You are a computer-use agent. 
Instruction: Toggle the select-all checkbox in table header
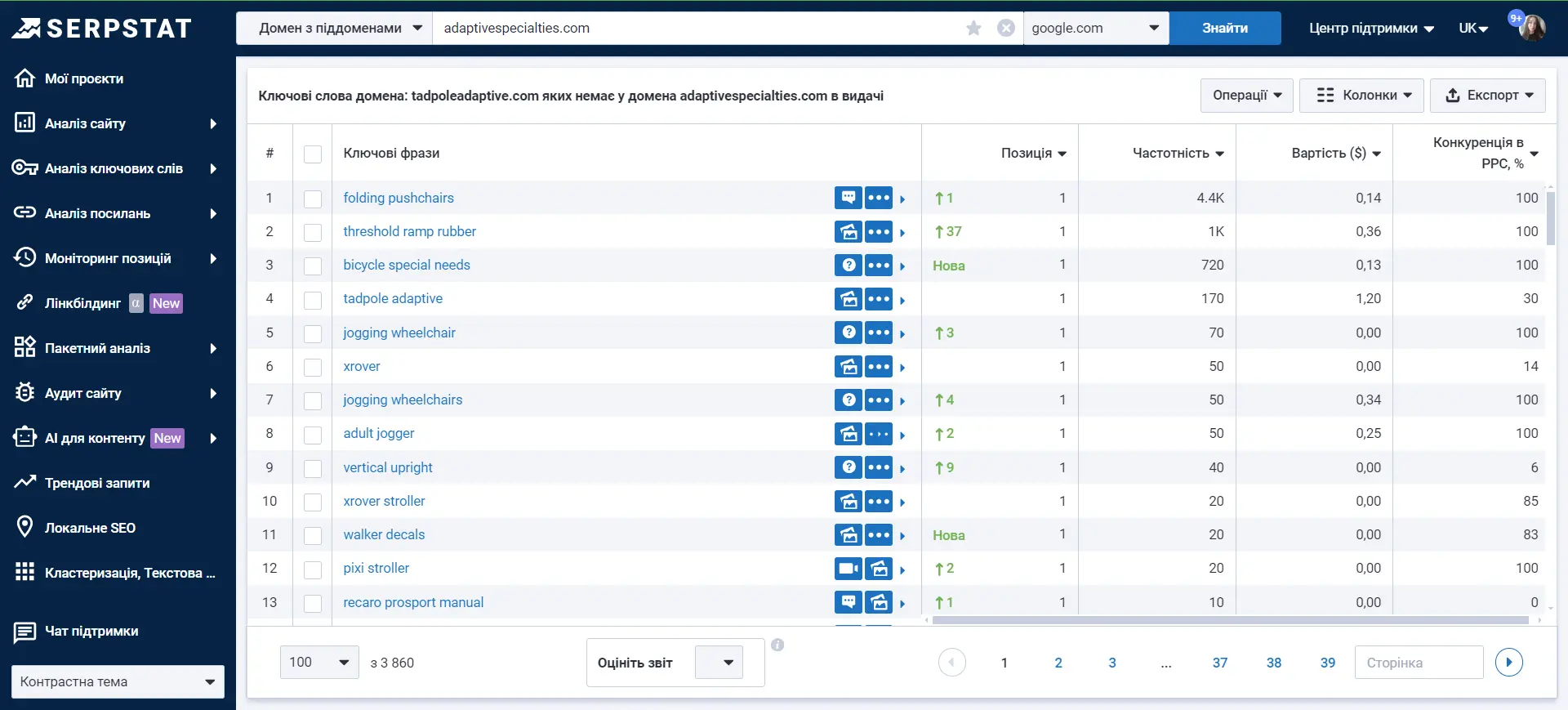point(313,154)
